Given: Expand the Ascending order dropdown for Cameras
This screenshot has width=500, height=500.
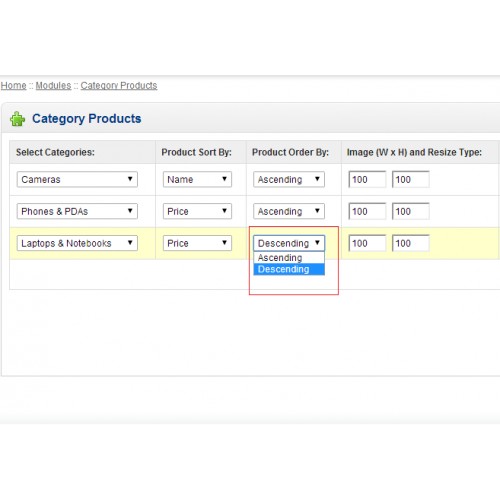Looking at the screenshot, I should click(x=289, y=179).
